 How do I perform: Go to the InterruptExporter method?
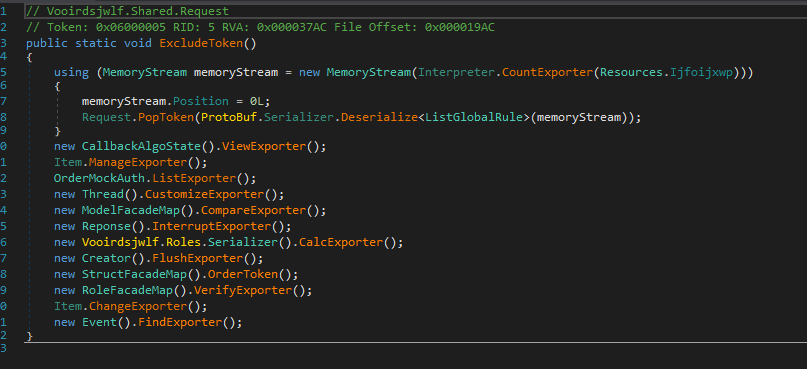212,226
